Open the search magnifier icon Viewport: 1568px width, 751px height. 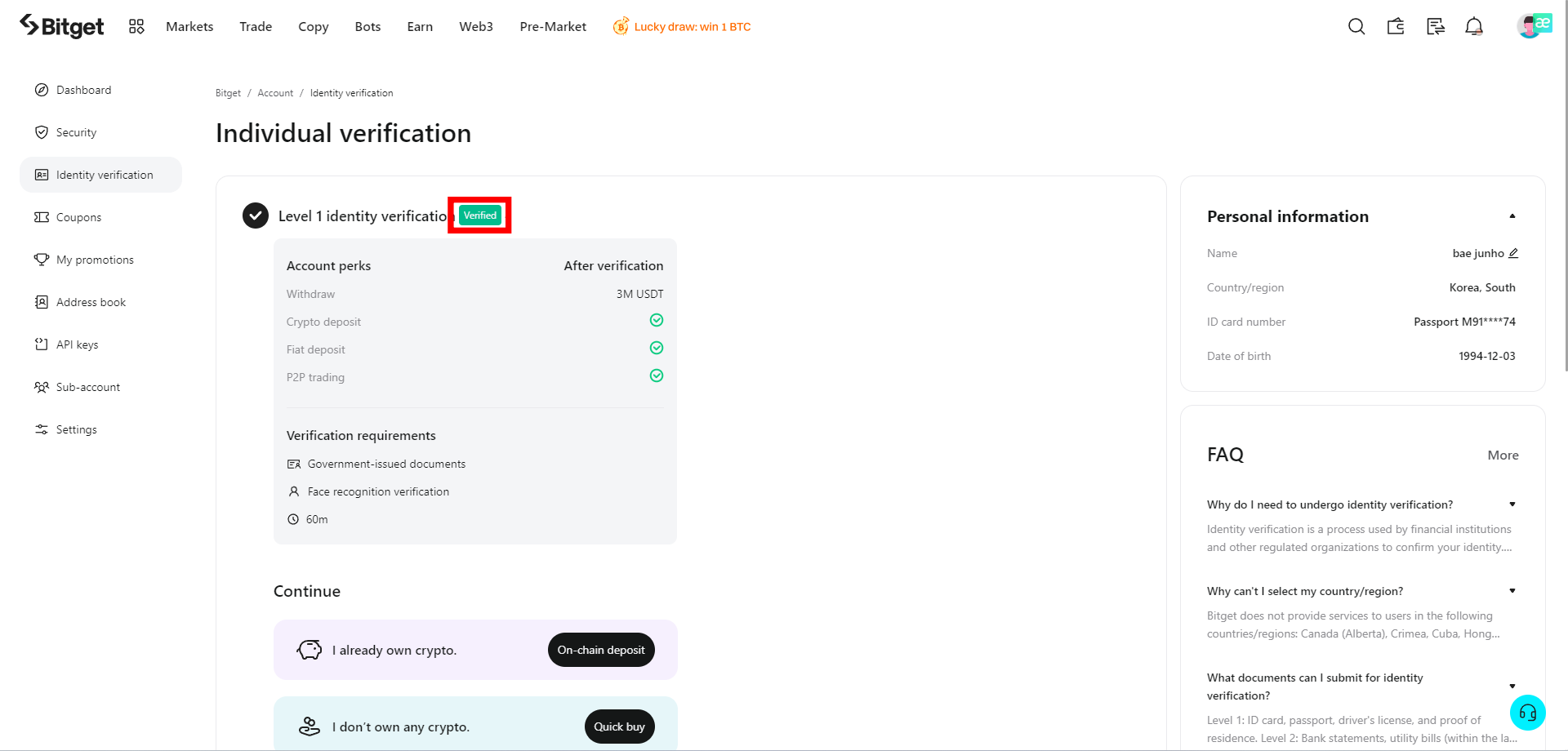click(x=1356, y=27)
